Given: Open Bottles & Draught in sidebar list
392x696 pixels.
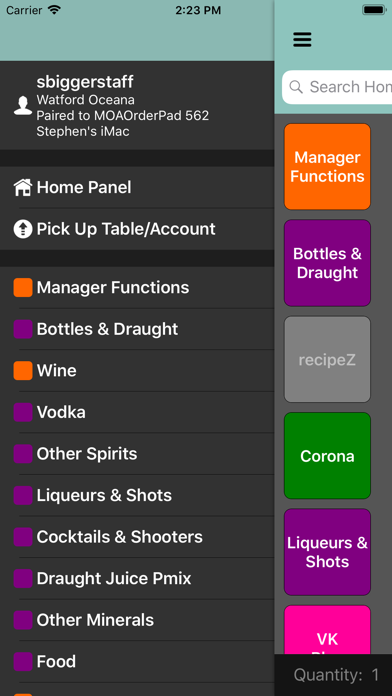Looking at the screenshot, I should coord(137,329).
